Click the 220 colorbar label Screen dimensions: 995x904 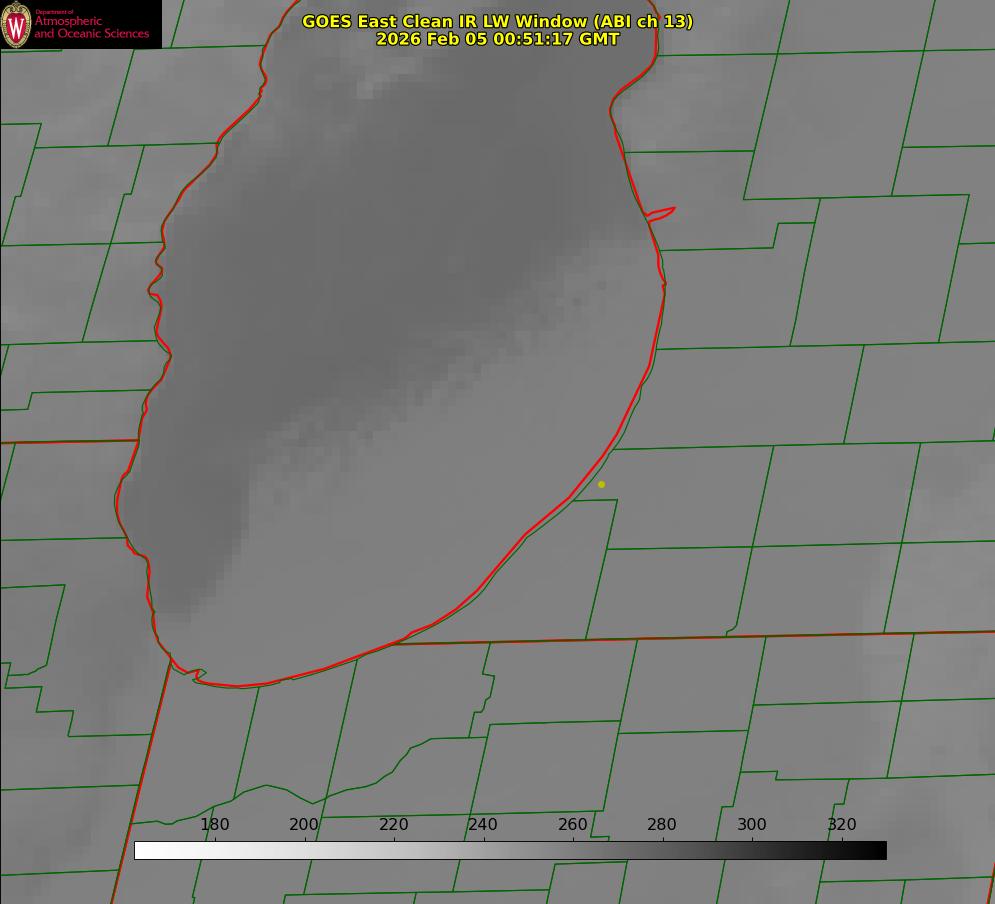click(x=393, y=824)
